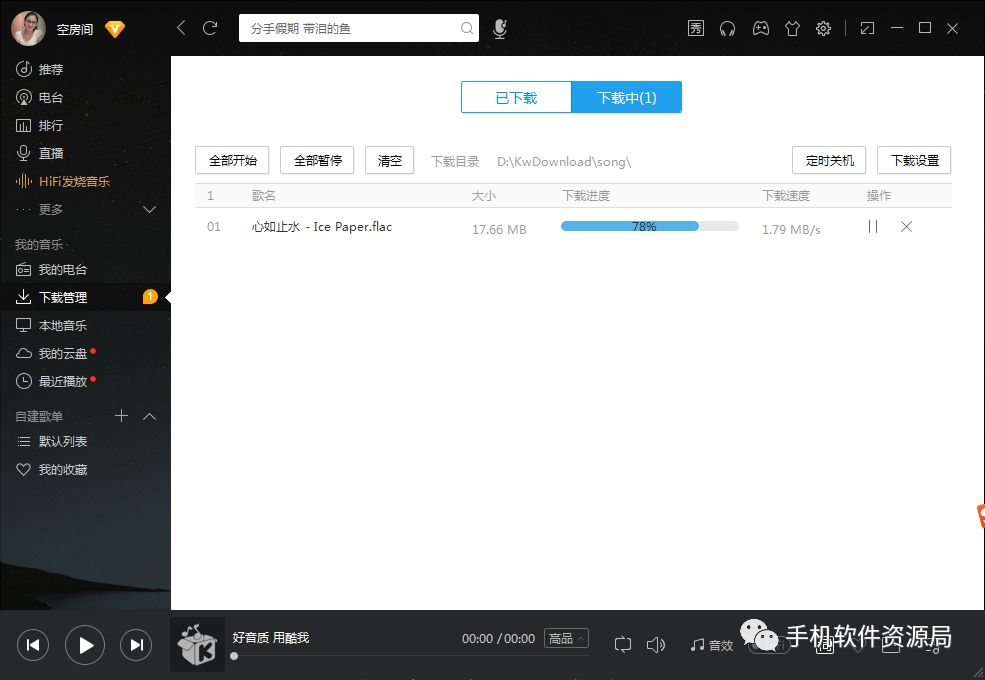The image size is (985, 680).
Task: Click the headphones icon in titlebar
Action: click(x=727, y=28)
